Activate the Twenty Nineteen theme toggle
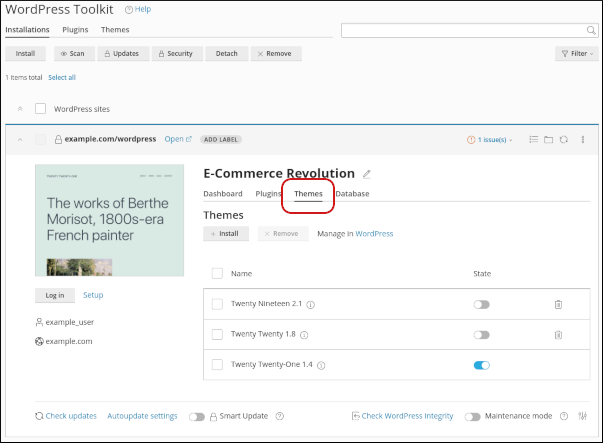 pos(481,305)
